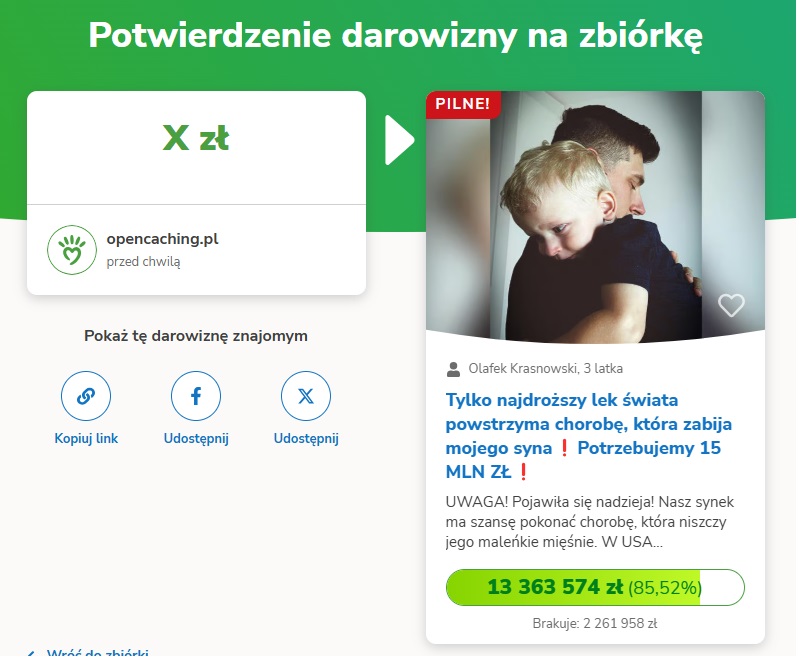Viewport: 799px width, 668px height.
Task: Click the person icon beside Olafek Krasnowski
Action: (453, 369)
